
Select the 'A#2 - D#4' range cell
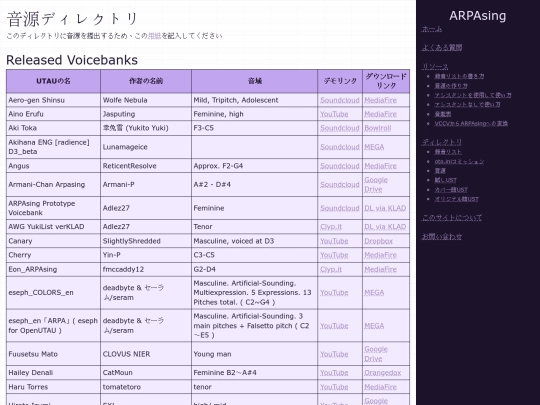(255, 185)
